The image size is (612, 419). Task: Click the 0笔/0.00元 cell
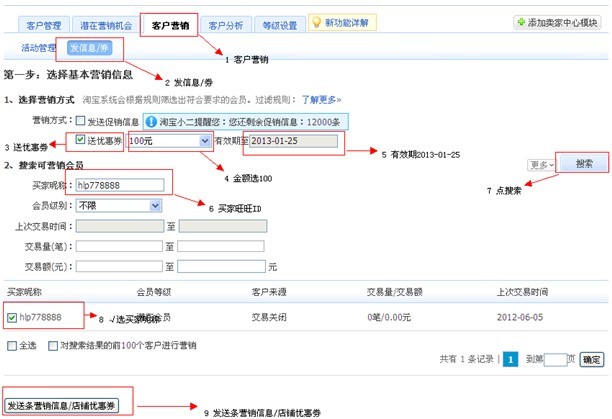[389, 317]
